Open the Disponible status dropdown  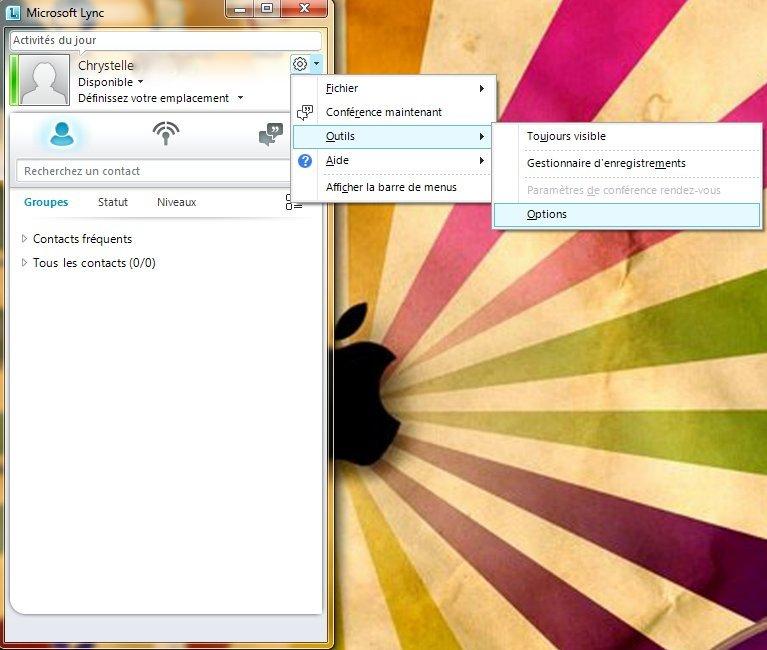tap(111, 82)
